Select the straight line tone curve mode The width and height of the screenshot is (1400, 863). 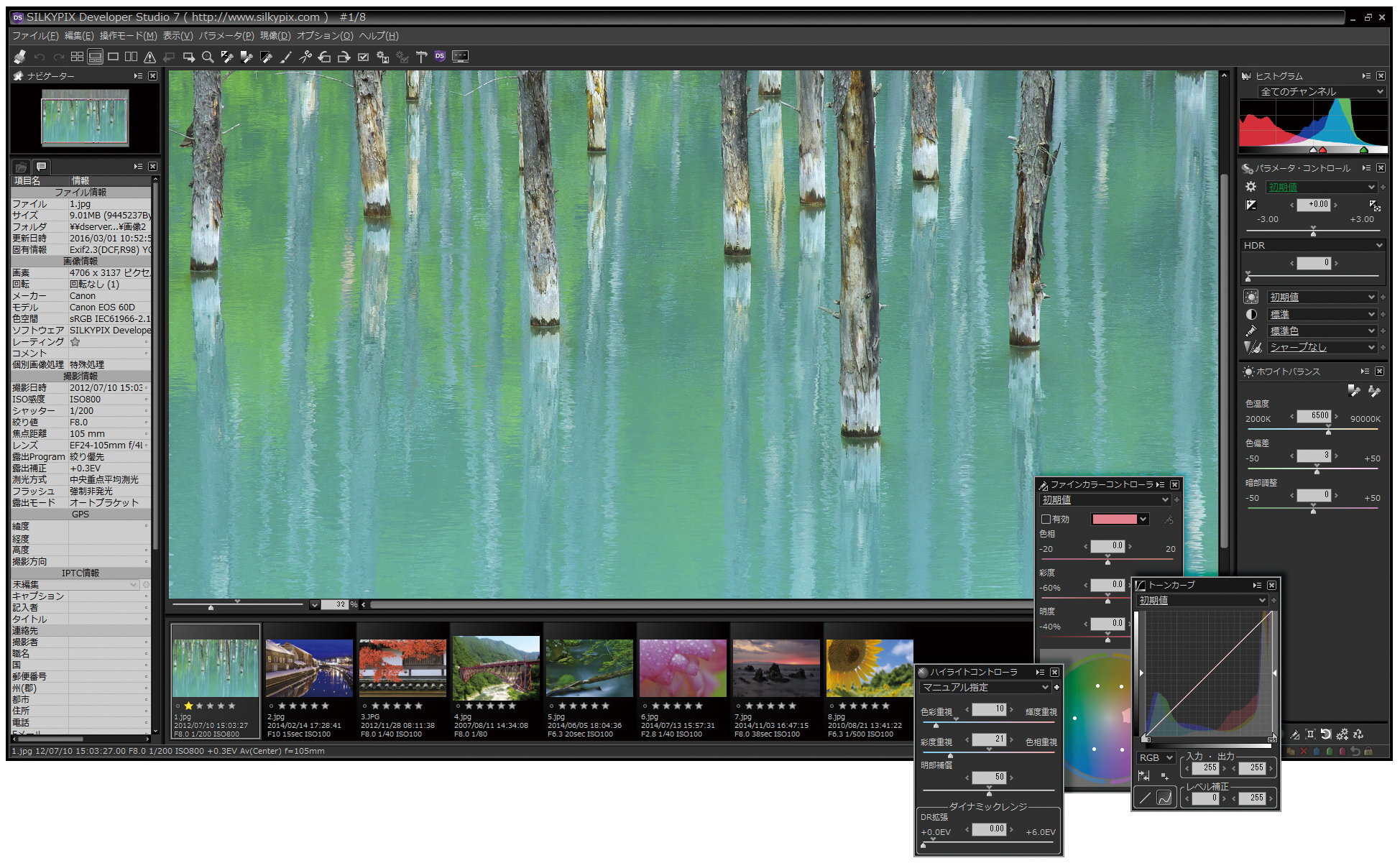[x=1145, y=798]
